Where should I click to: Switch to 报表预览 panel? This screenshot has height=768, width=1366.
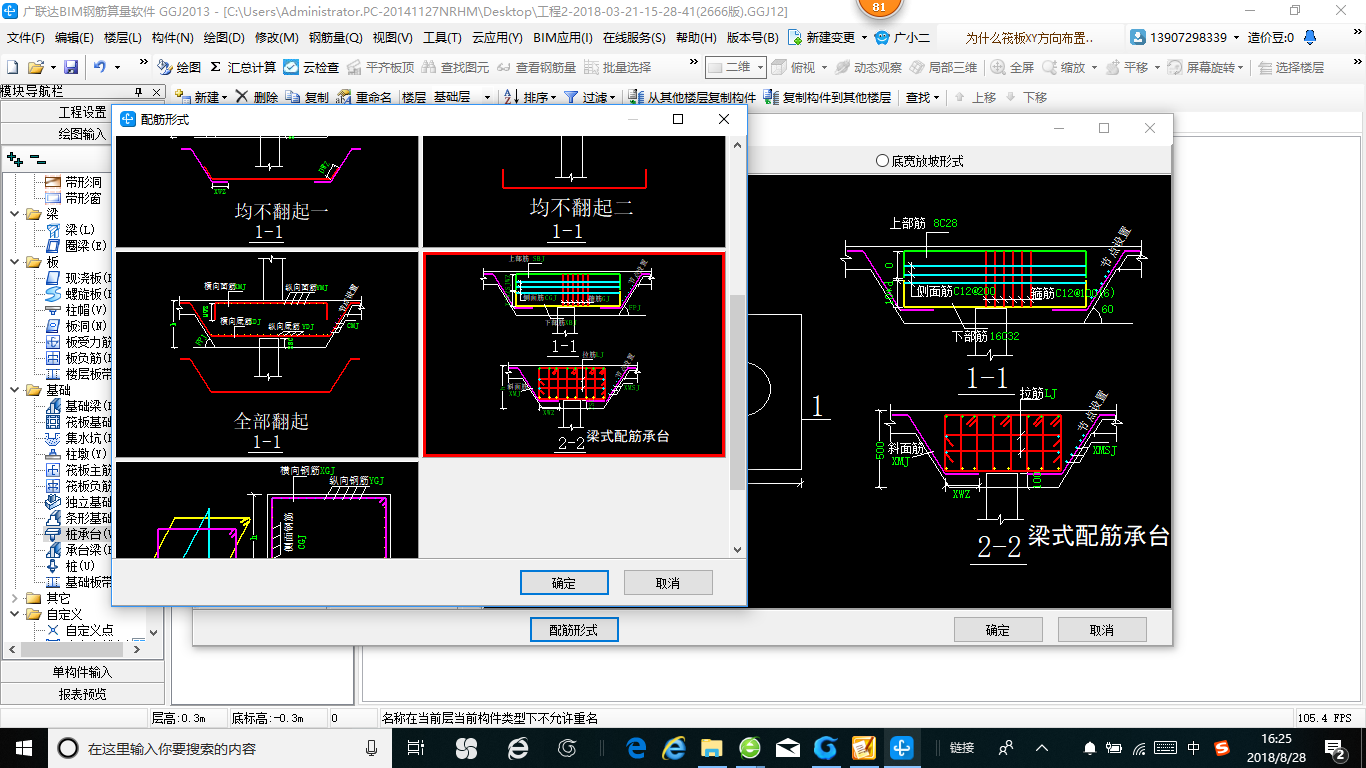coord(82,694)
